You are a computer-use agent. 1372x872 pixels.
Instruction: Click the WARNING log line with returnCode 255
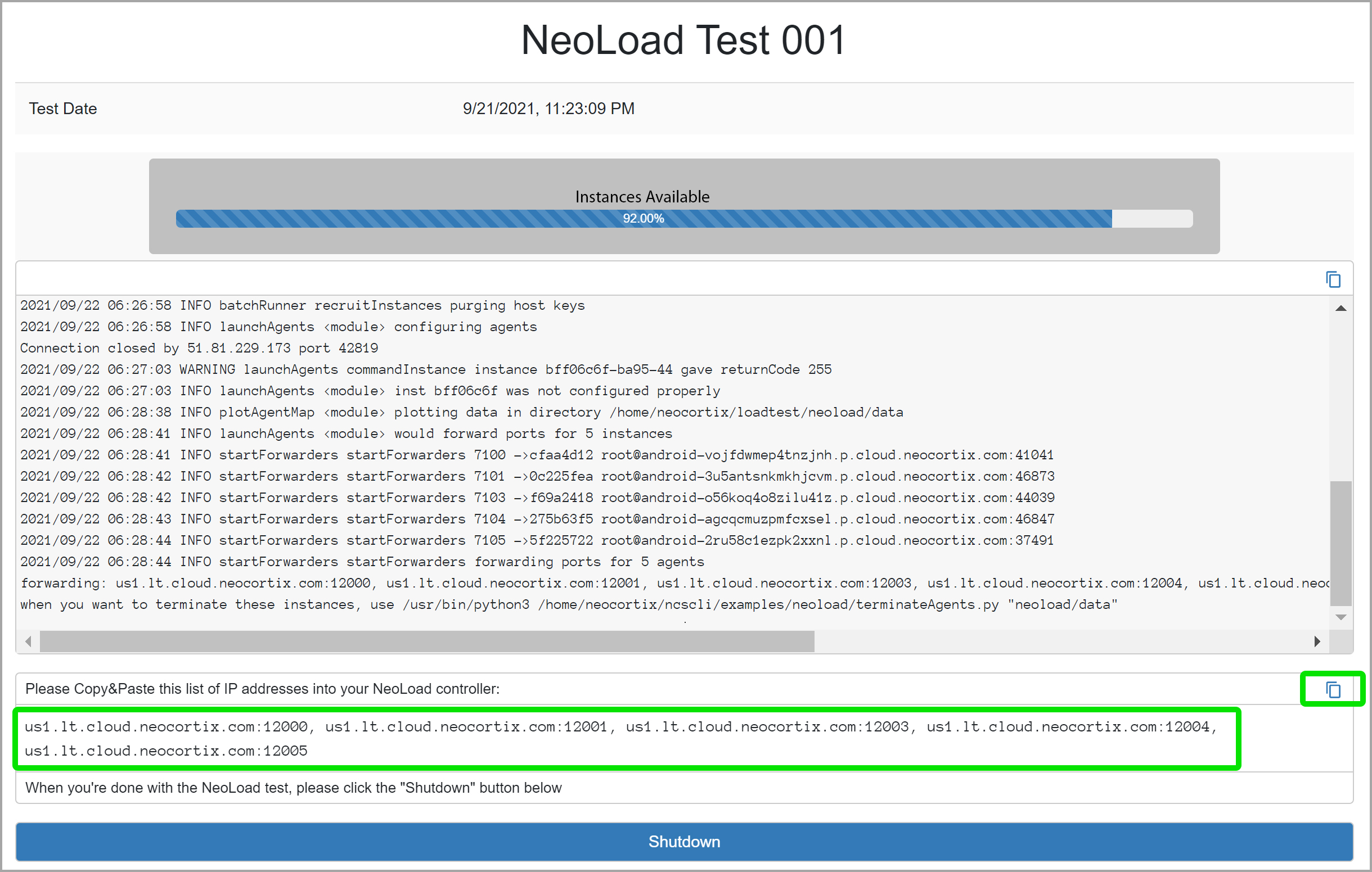click(426, 369)
